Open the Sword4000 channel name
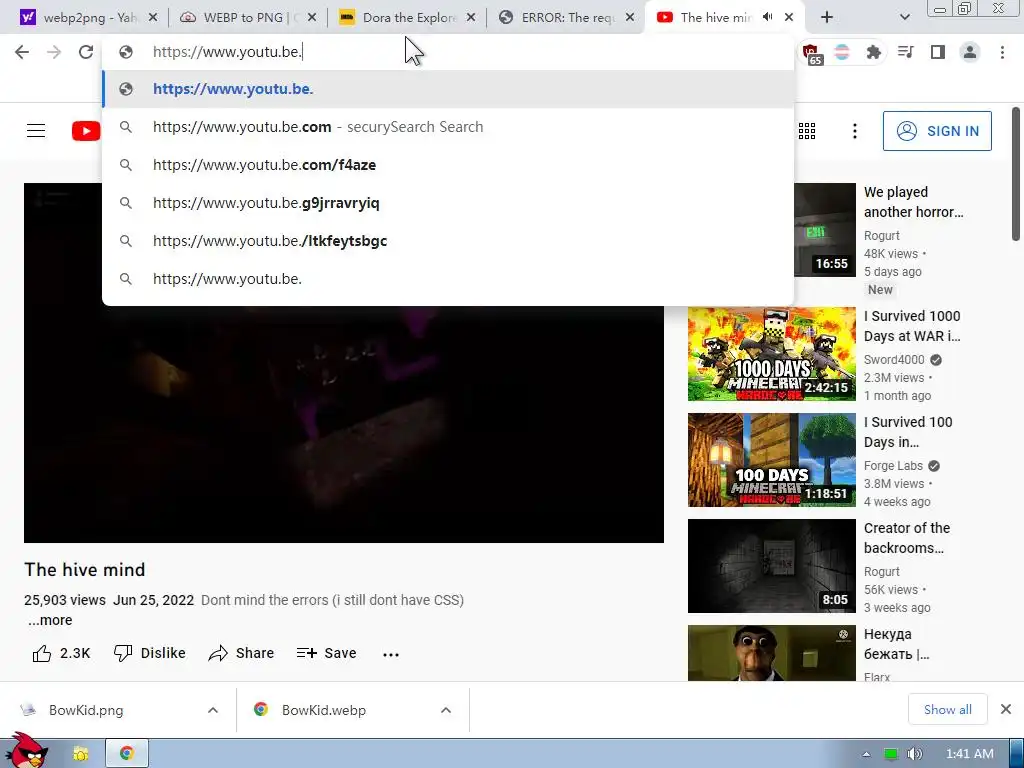1024x768 pixels. 894,359
